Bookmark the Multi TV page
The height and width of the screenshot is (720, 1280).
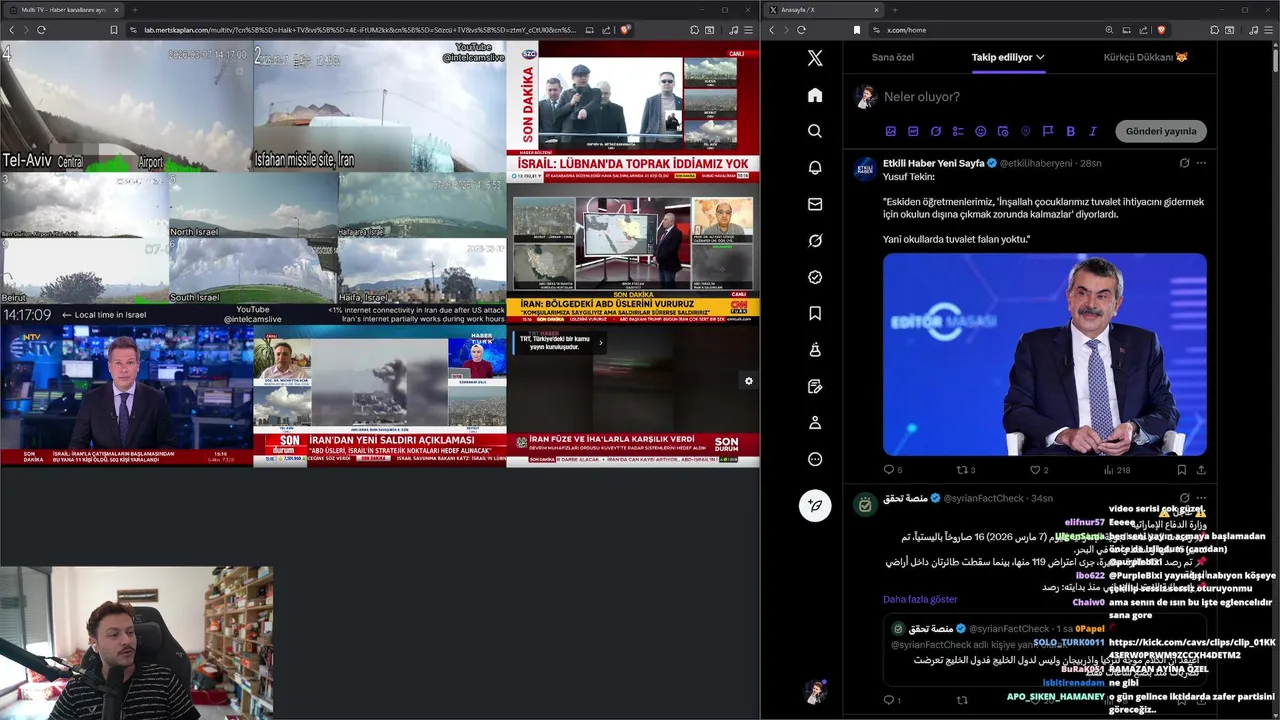[114, 30]
